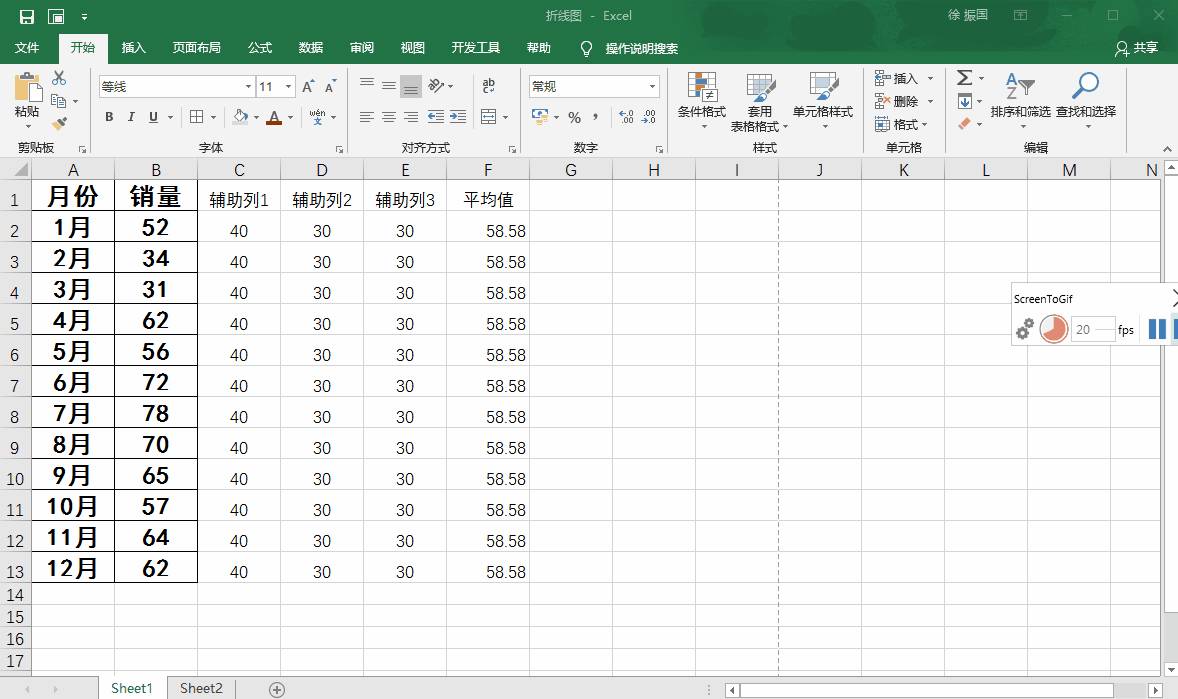Click the Center align icon
Image resolution: width=1178 pixels, height=699 pixels.
[x=388, y=116]
